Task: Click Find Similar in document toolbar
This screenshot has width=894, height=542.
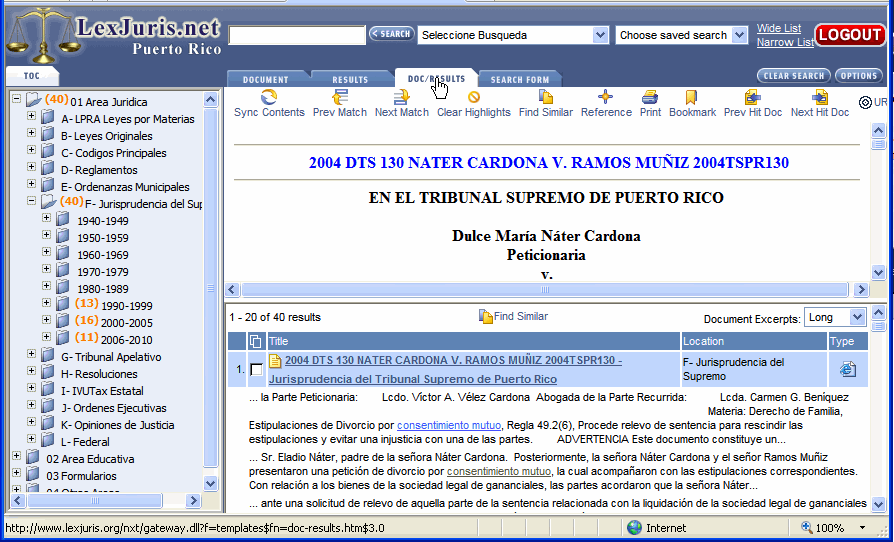Action: (x=546, y=103)
